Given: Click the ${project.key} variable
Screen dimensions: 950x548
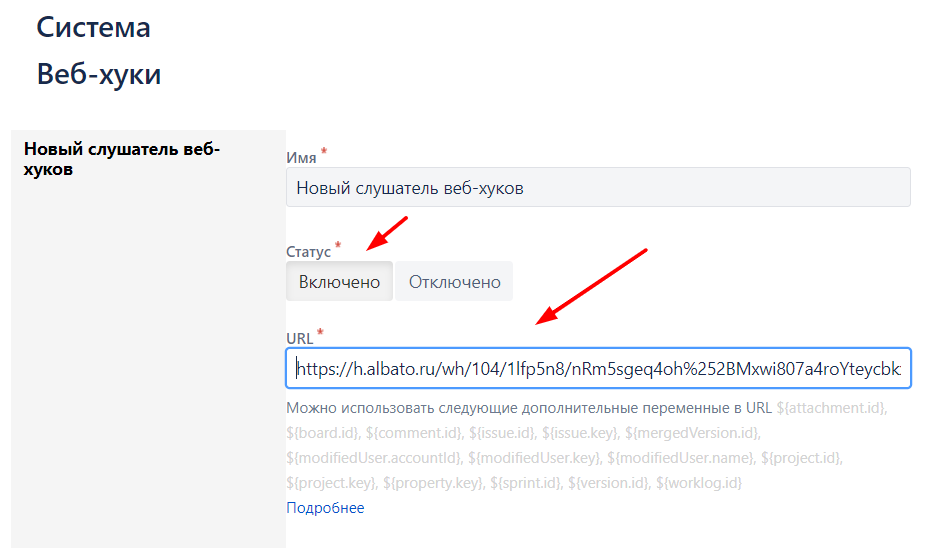Looking at the screenshot, I should coord(327,483).
